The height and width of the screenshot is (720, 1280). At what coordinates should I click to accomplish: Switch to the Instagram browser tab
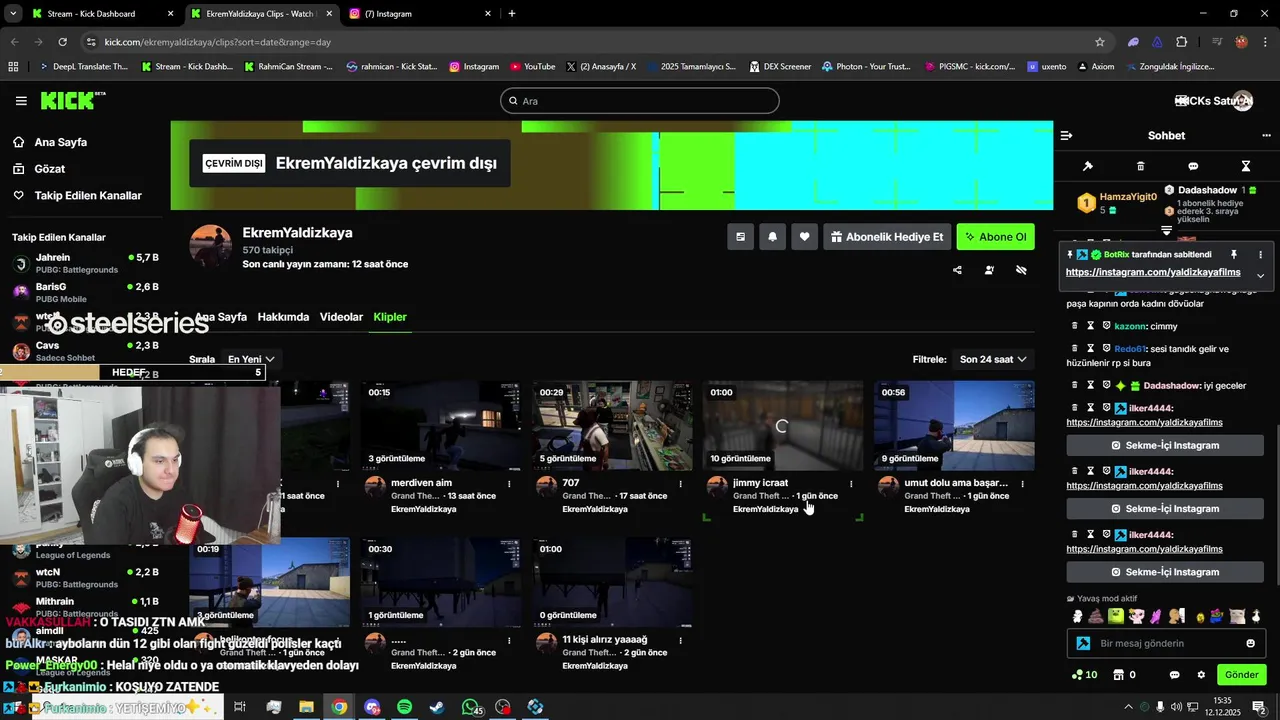coord(420,14)
